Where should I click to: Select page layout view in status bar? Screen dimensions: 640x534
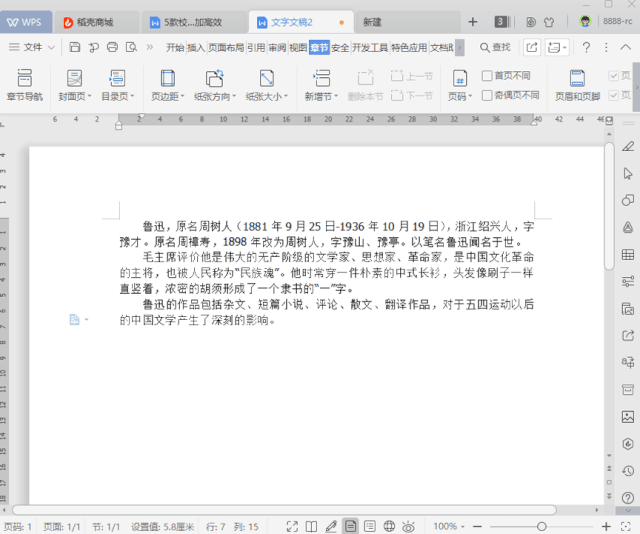(350, 527)
